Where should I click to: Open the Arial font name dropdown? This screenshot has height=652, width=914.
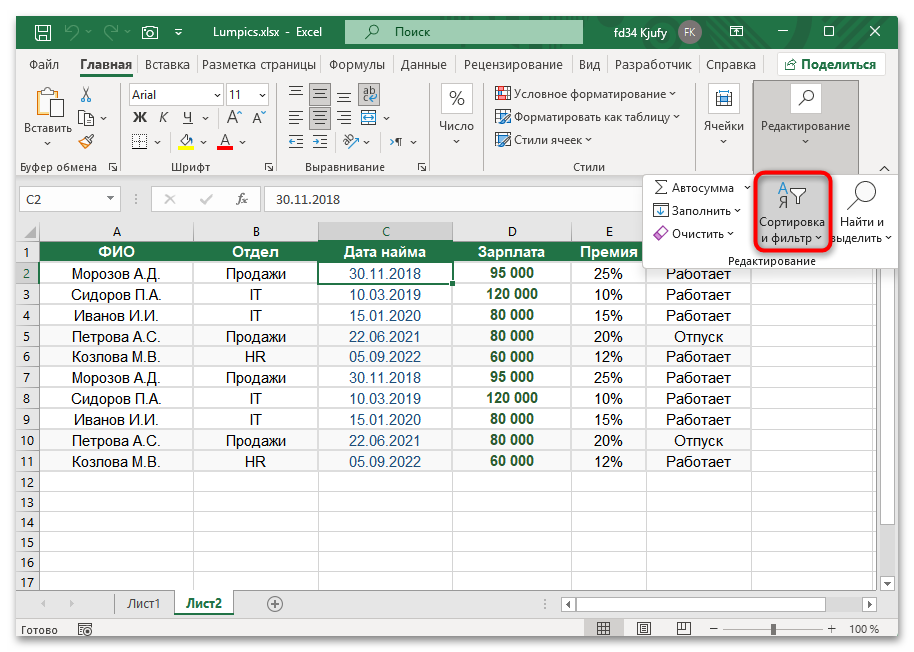216,95
